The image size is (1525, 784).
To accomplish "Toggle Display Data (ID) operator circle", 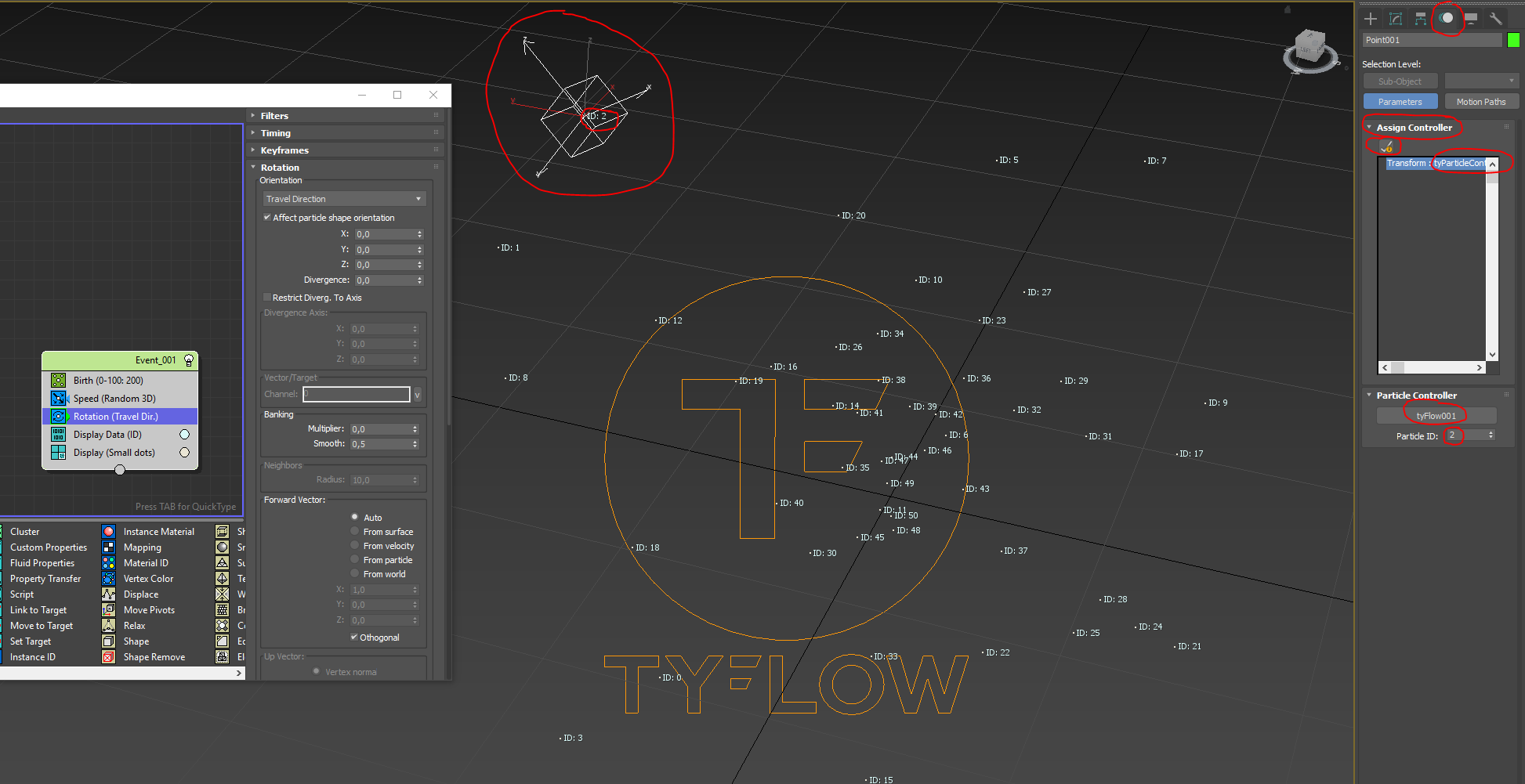I will tap(185, 435).
